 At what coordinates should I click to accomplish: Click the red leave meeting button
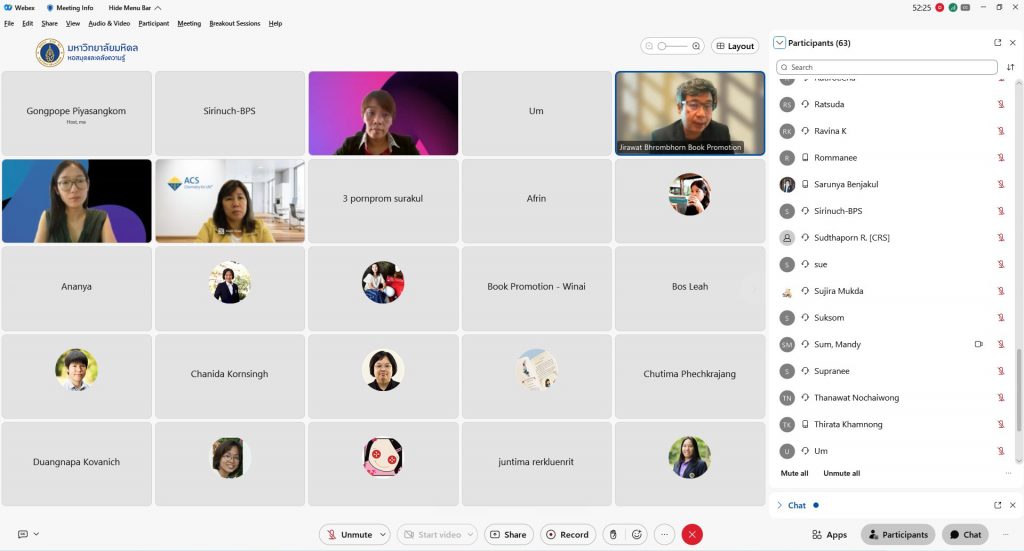(x=692, y=535)
